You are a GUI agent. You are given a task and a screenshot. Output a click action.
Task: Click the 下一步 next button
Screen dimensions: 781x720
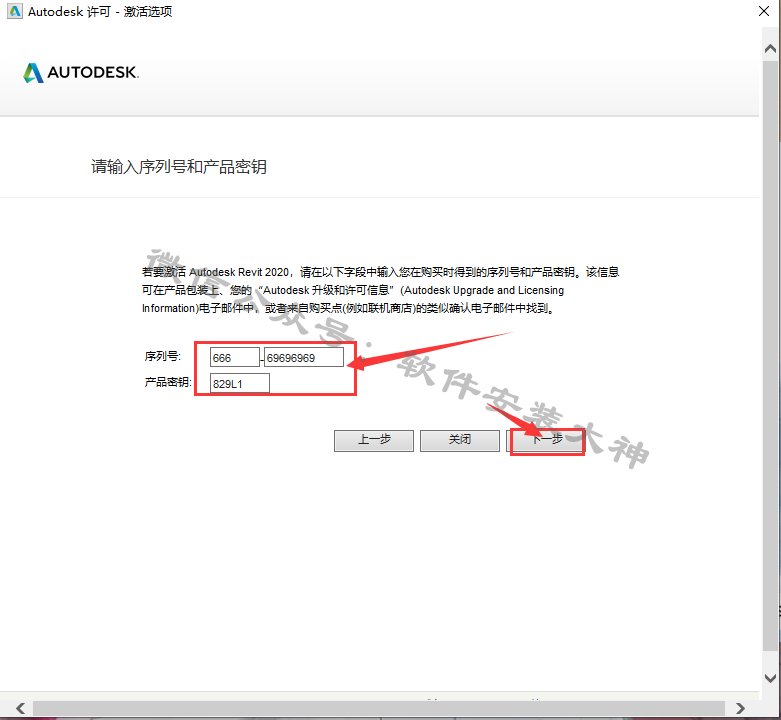click(x=546, y=441)
